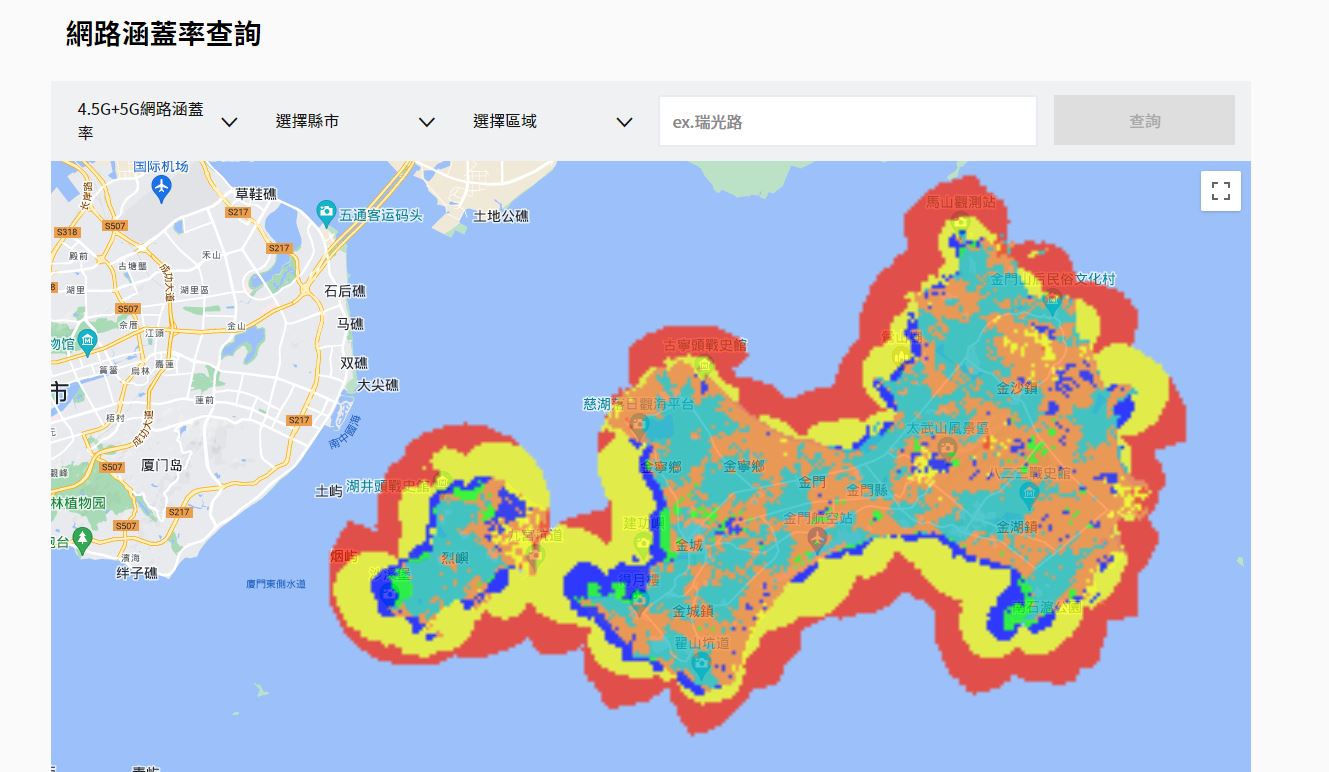Image resolution: width=1329 pixels, height=772 pixels.
Task: Enter fullscreen map view
Action: [1220, 191]
